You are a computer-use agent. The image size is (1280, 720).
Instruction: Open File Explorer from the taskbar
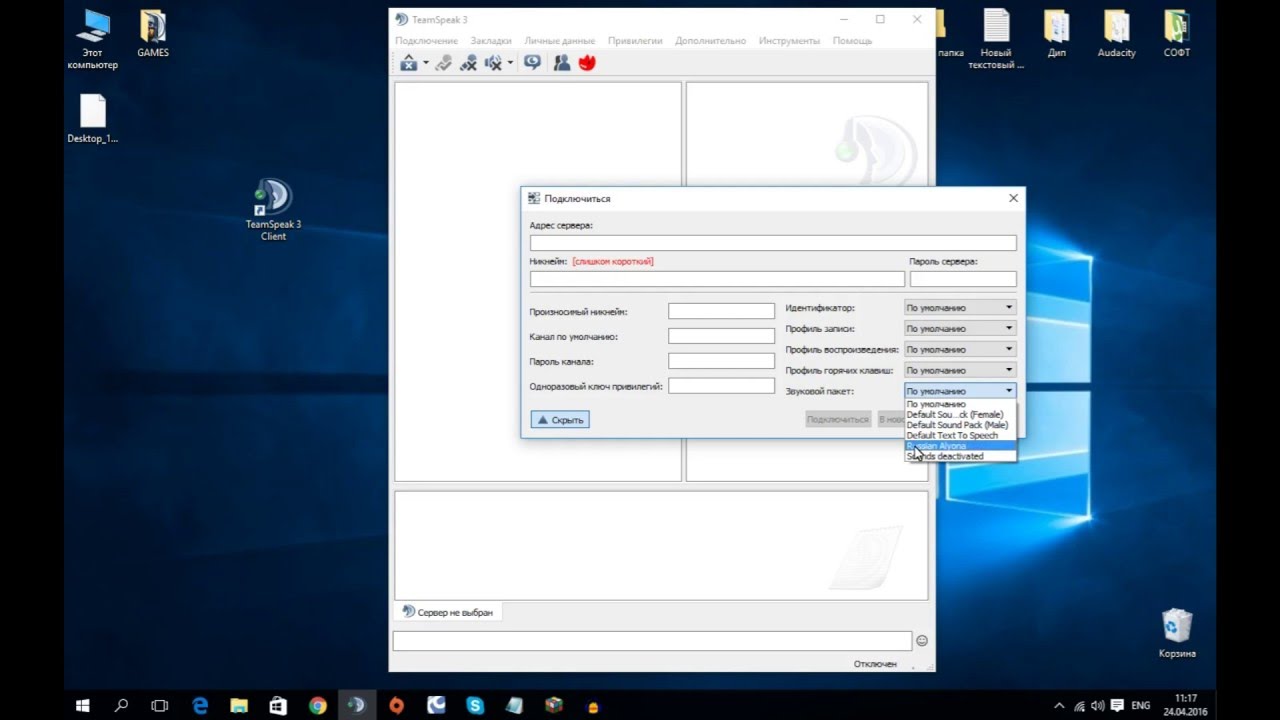239,705
